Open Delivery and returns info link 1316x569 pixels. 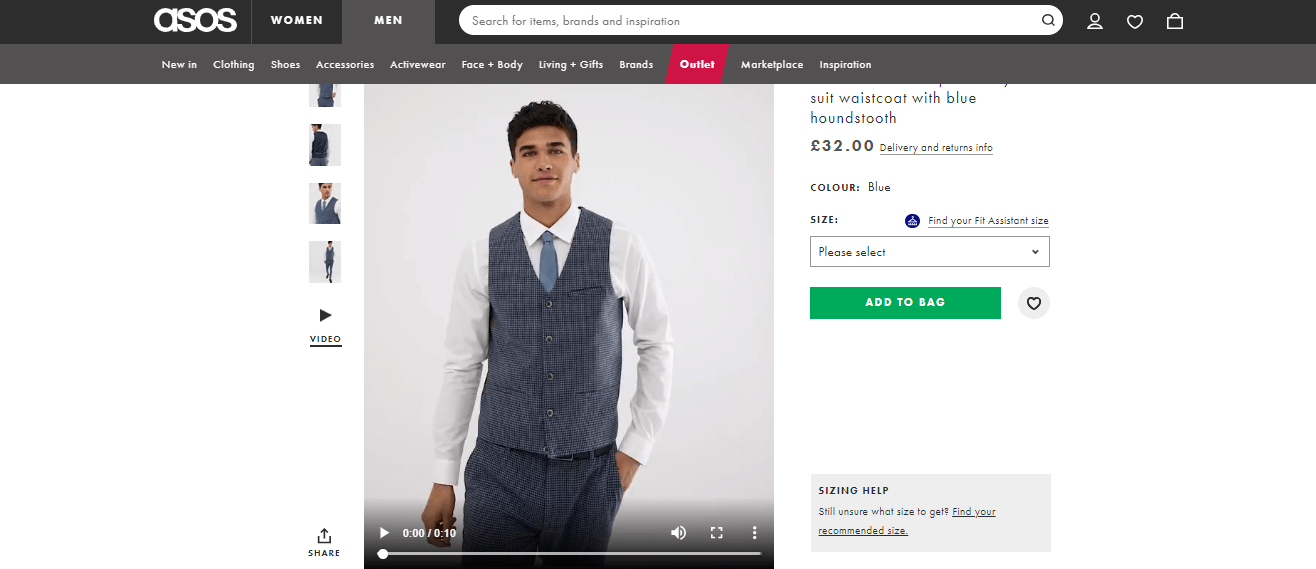[936, 148]
